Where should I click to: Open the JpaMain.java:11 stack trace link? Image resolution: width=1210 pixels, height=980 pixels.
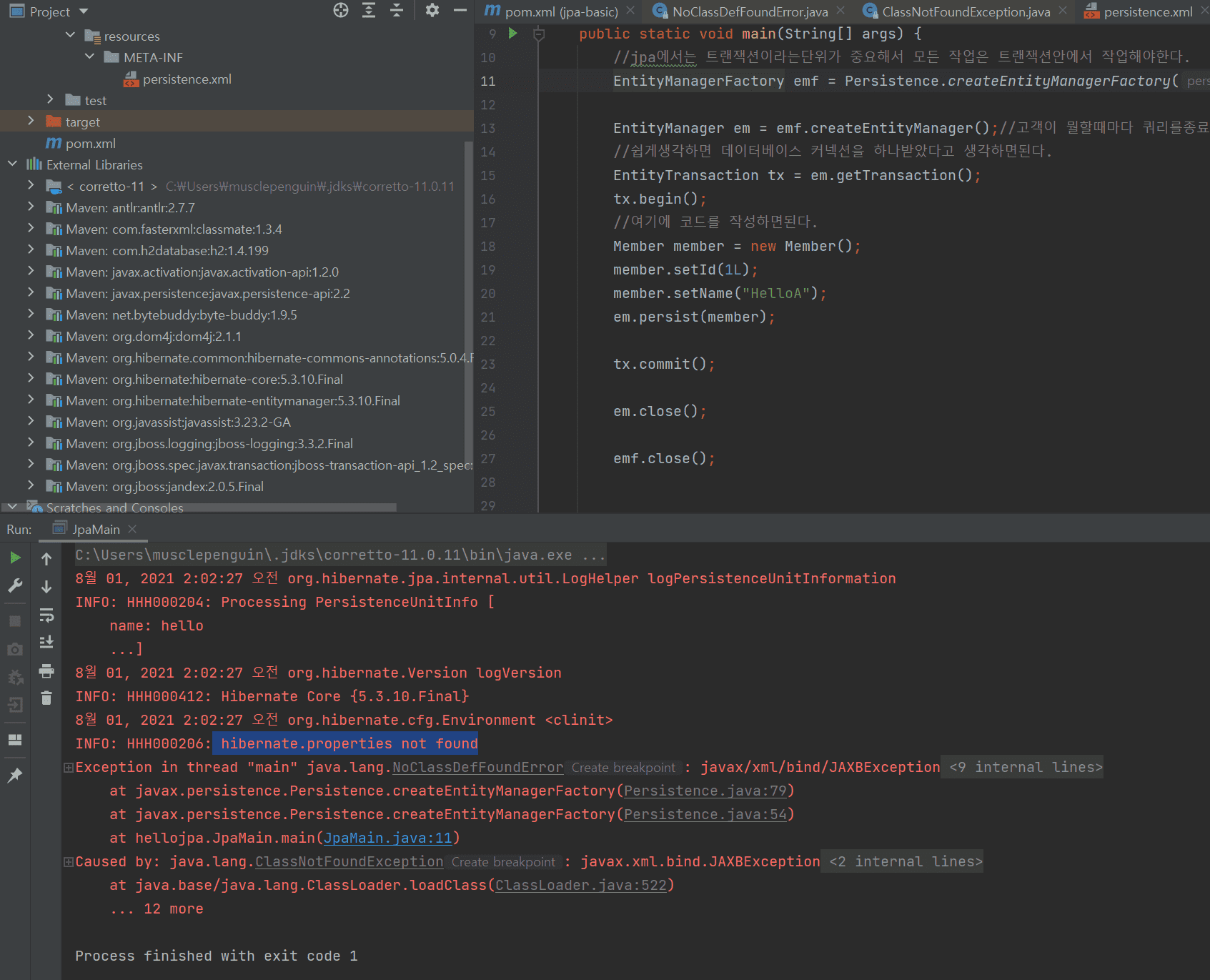tap(388, 838)
